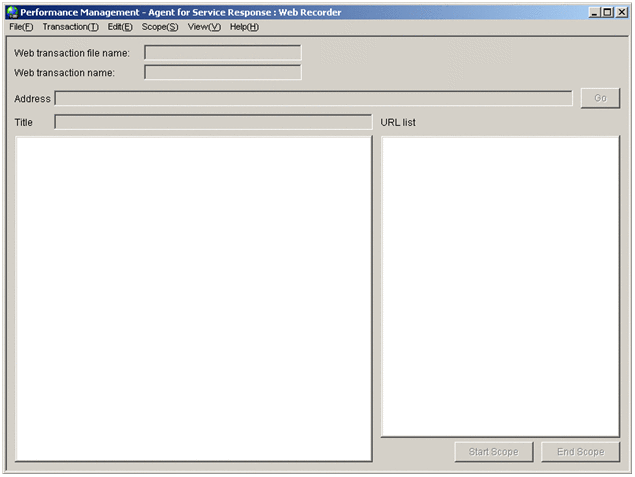Screen dimensions: 635x477
Task: Open the Edit menu
Action: pyautogui.click(x=120, y=27)
